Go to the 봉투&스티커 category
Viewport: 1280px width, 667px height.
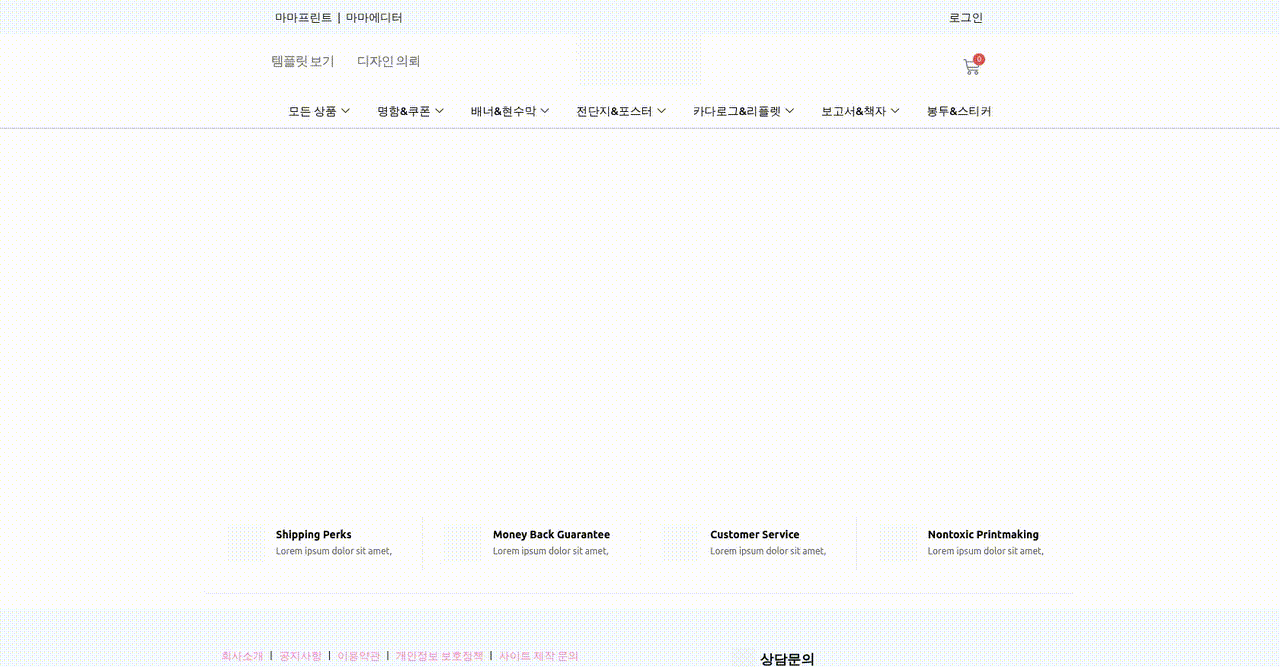pyautogui.click(x=959, y=111)
